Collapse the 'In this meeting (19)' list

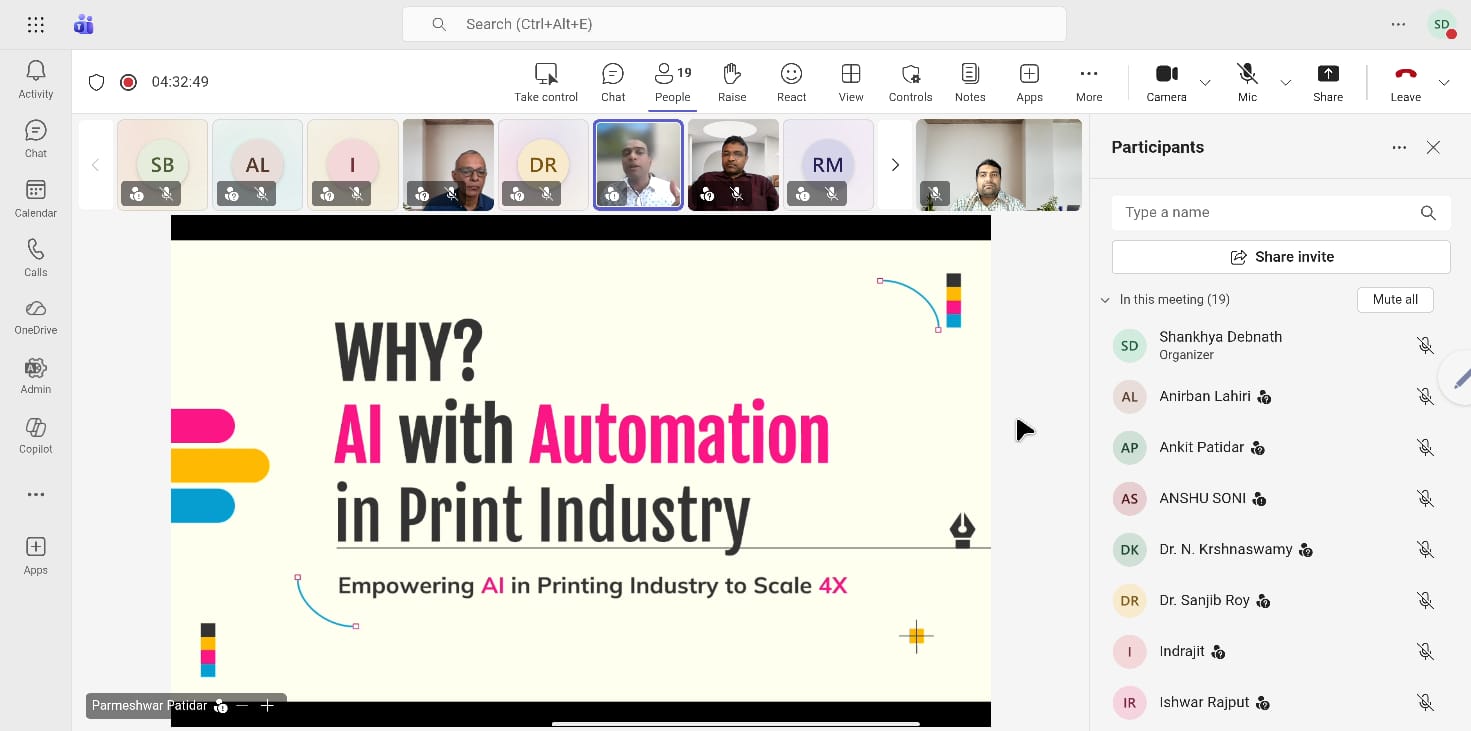click(x=1105, y=300)
